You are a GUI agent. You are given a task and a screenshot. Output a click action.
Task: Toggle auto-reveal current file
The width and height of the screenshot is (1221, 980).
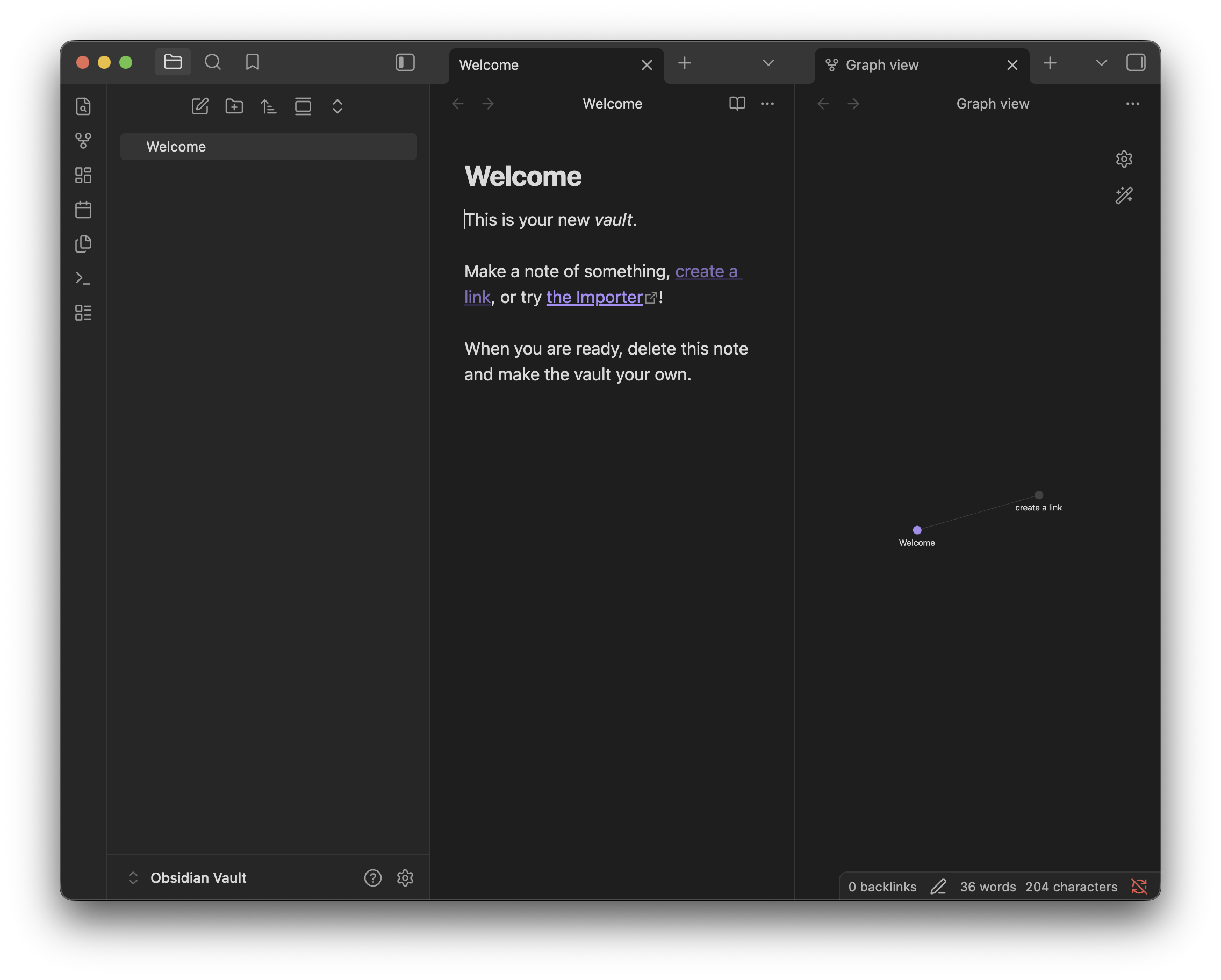tap(303, 106)
